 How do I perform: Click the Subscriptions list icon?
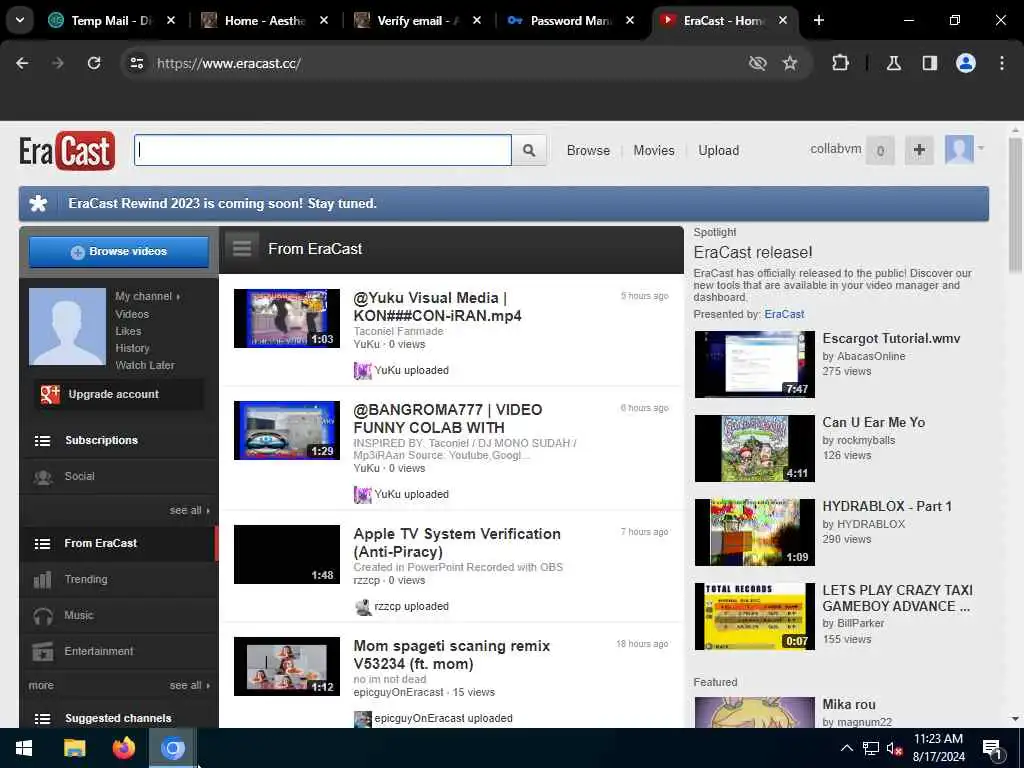pos(42,441)
